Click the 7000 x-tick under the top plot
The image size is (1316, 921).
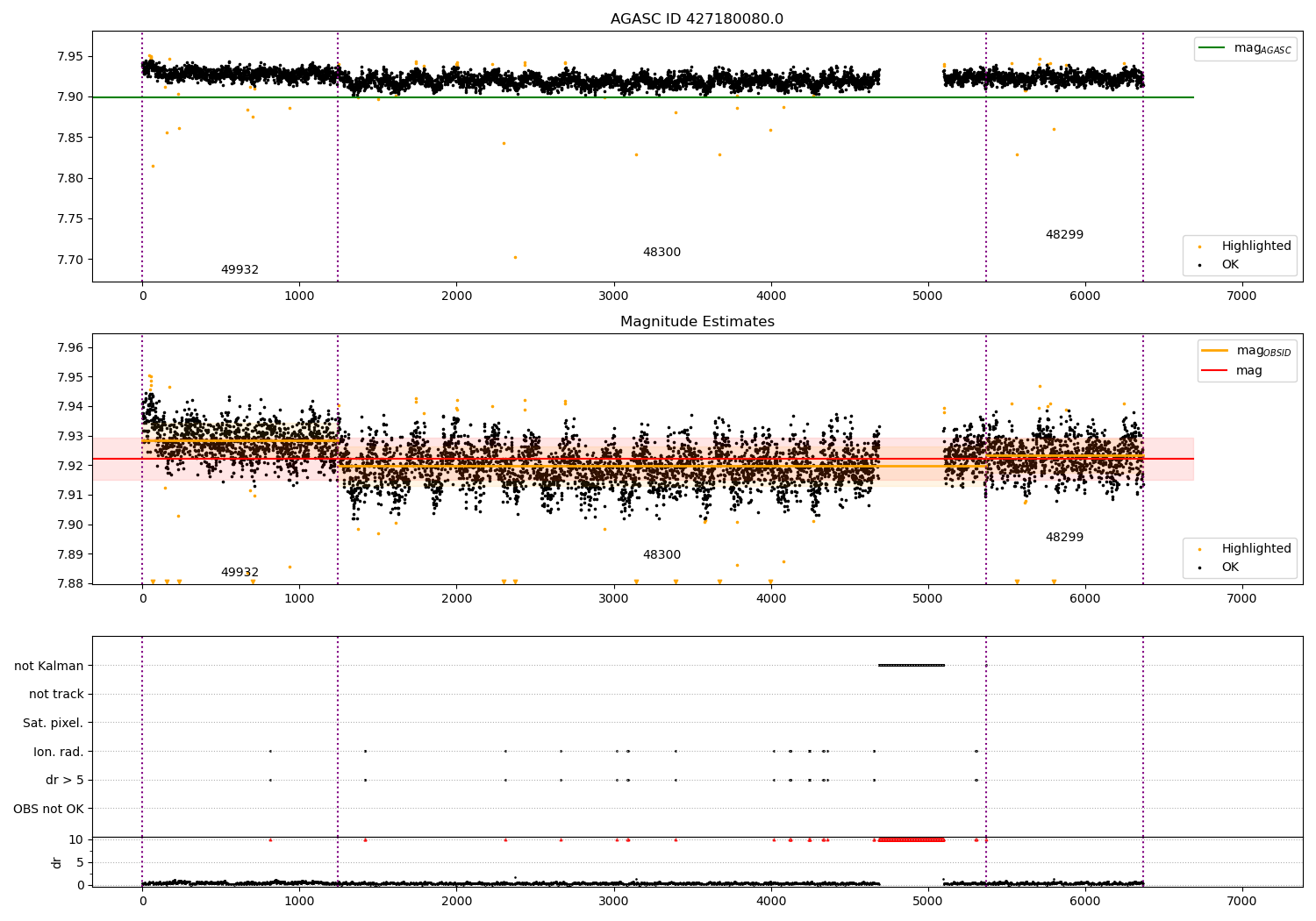pyautogui.click(x=1241, y=296)
